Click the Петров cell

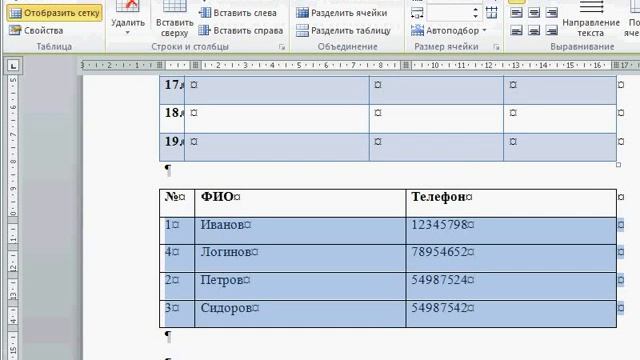300,287
